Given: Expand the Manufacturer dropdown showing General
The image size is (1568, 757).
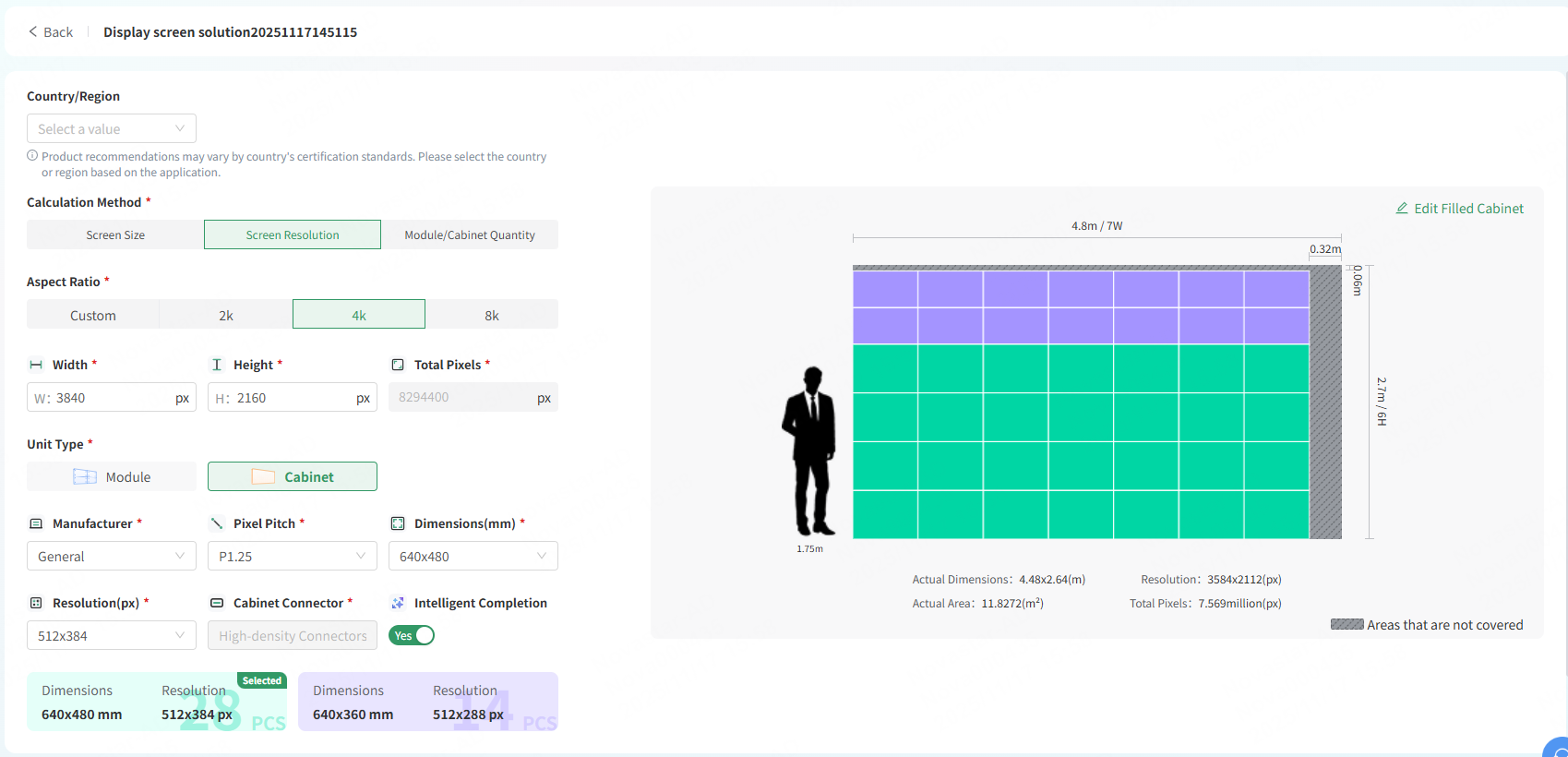Looking at the screenshot, I should pos(112,556).
